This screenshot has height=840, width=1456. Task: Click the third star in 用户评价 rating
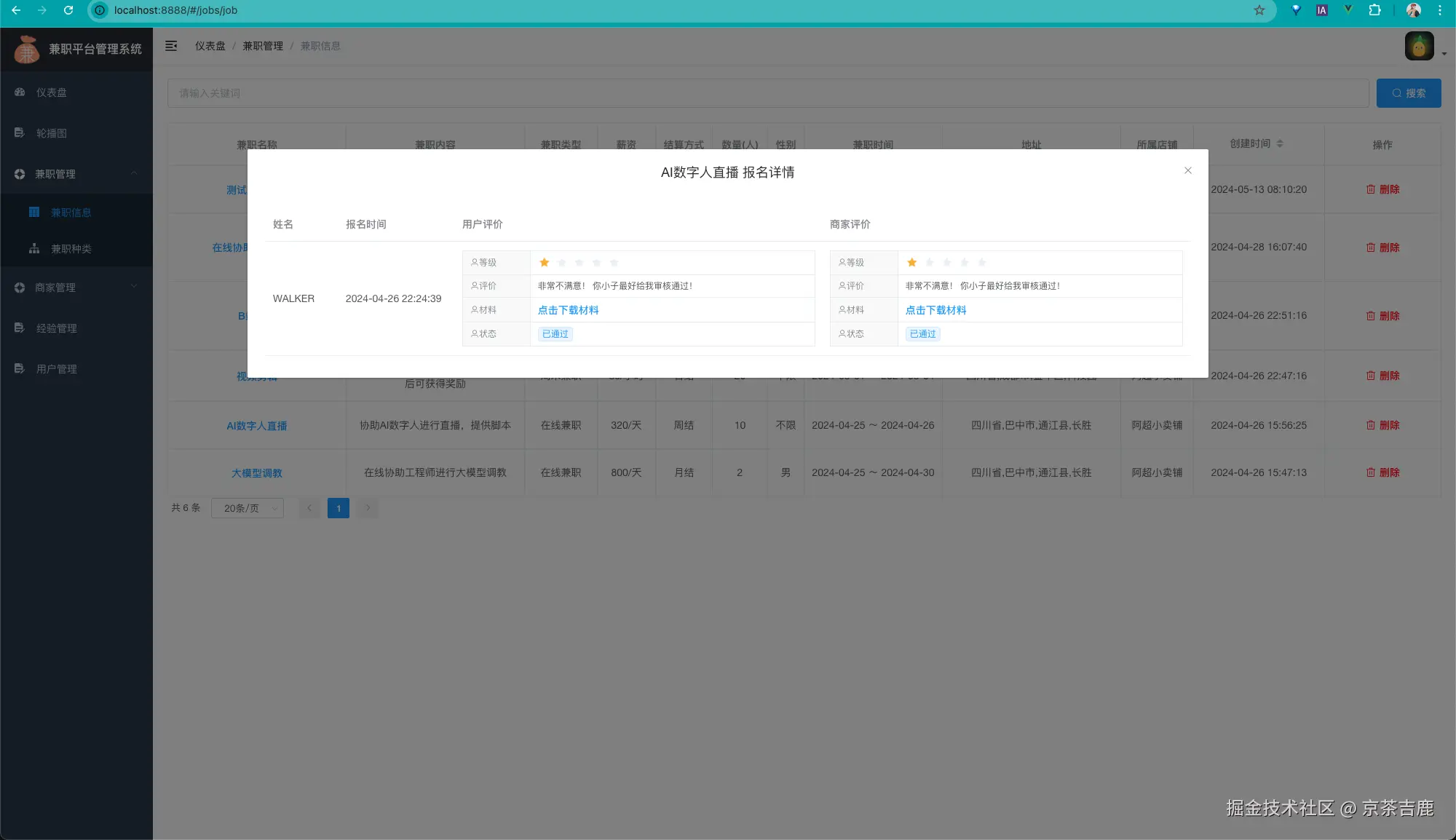pyautogui.click(x=579, y=263)
